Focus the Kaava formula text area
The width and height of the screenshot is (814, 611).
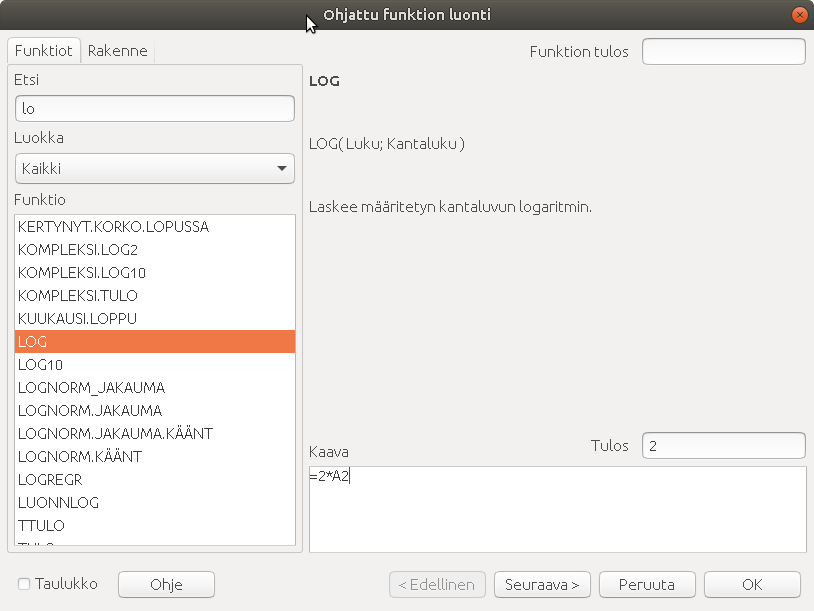pyautogui.click(x=557, y=508)
